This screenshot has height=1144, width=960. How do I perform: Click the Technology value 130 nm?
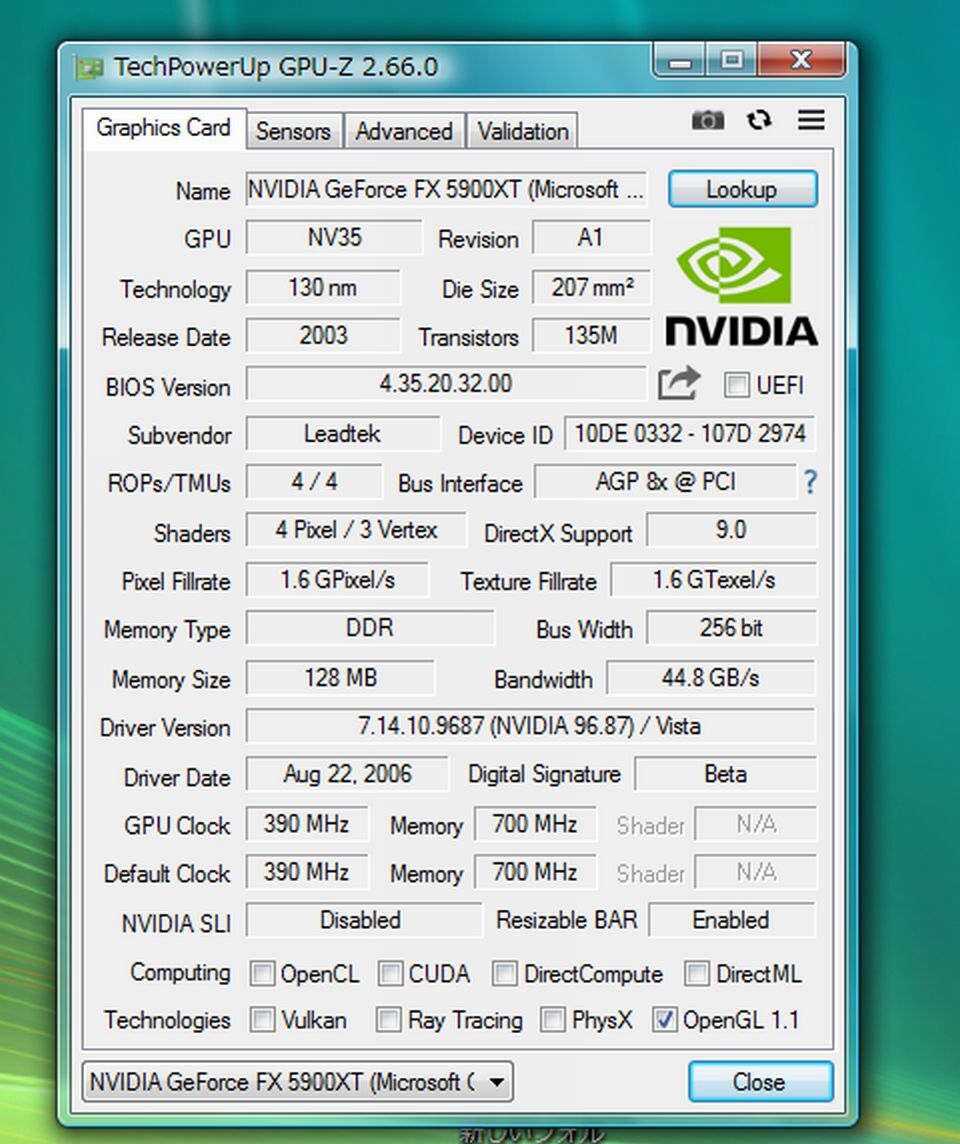(323, 287)
